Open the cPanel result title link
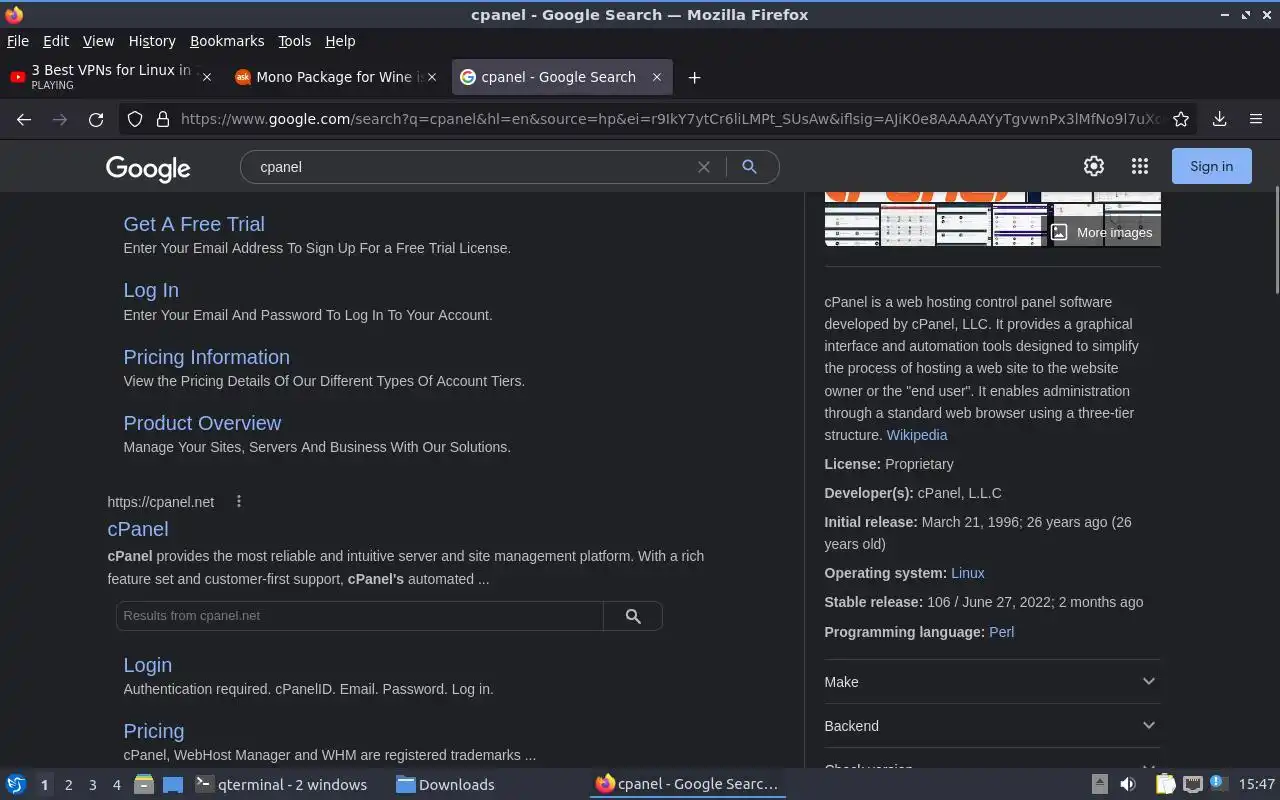This screenshot has width=1280, height=800. [x=138, y=529]
